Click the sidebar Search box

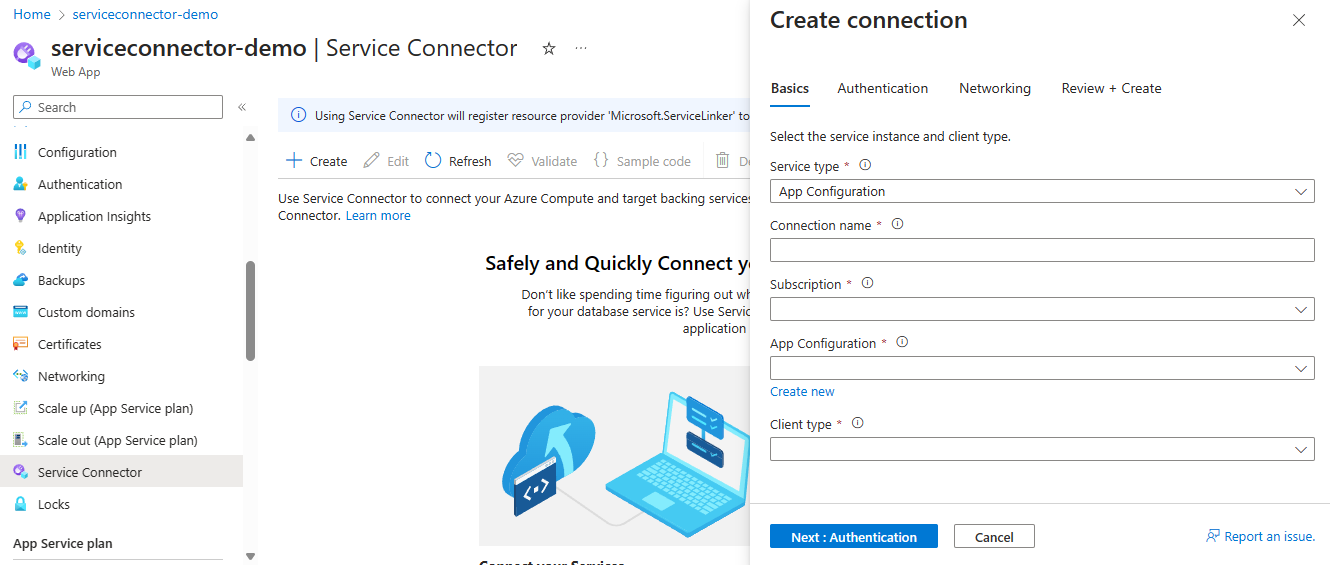118,107
